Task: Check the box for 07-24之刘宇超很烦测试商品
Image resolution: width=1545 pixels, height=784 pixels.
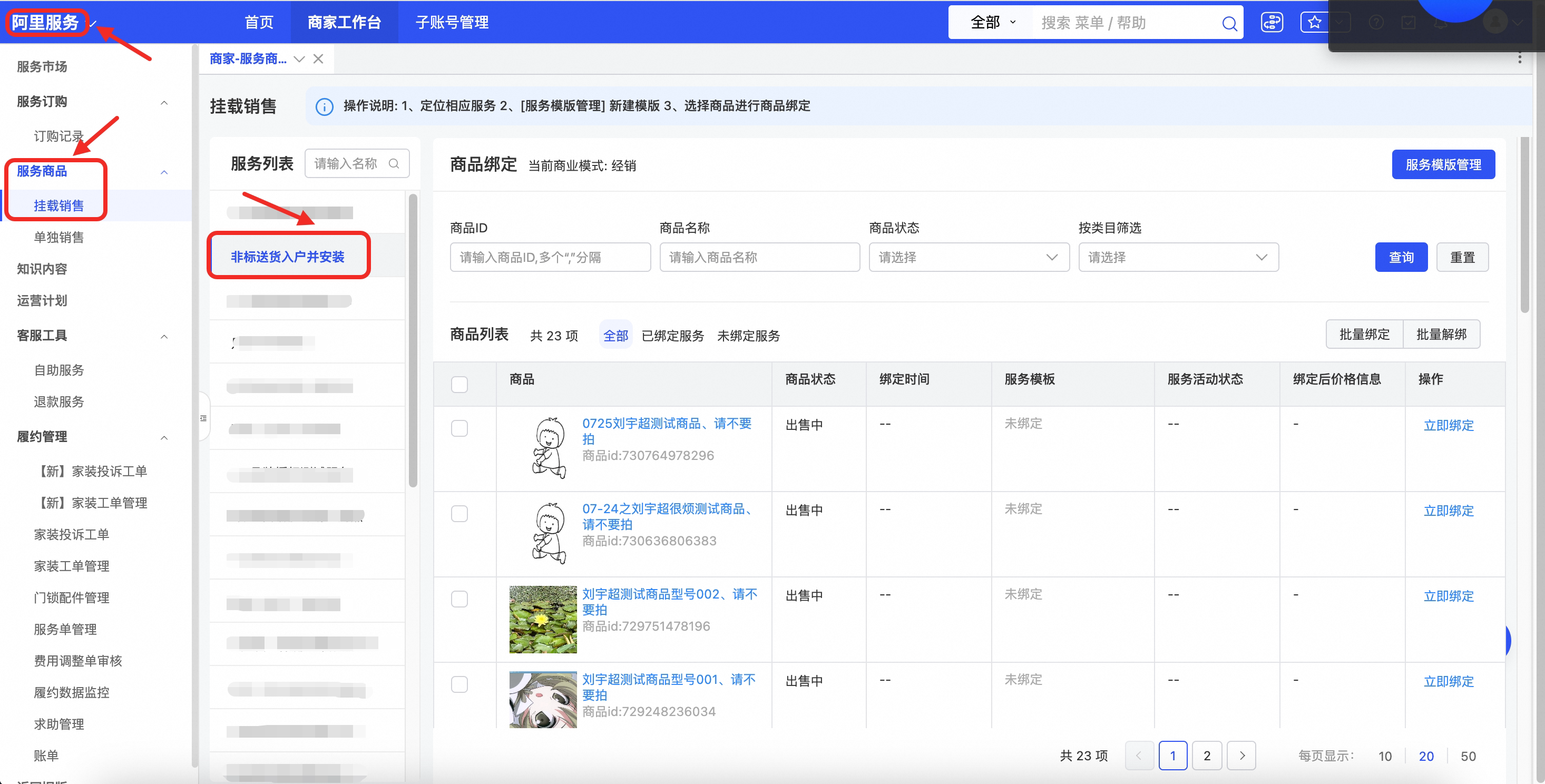Action: [x=459, y=514]
